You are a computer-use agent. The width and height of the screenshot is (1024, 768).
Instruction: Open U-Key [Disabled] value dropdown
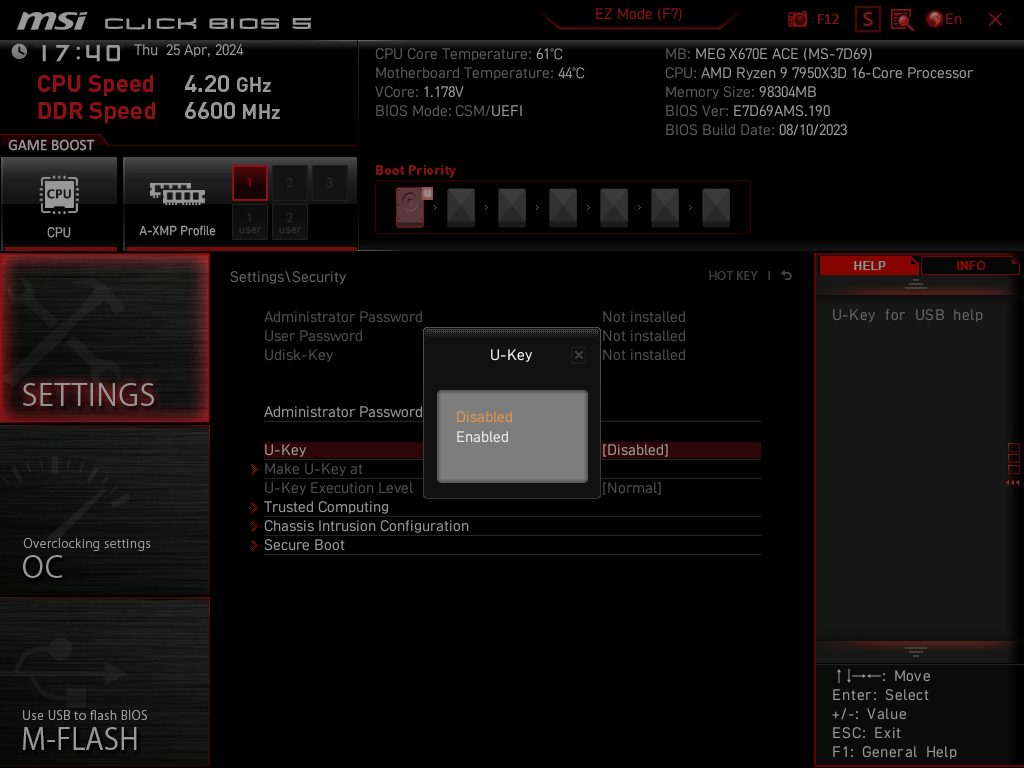[x=635, y=450]
